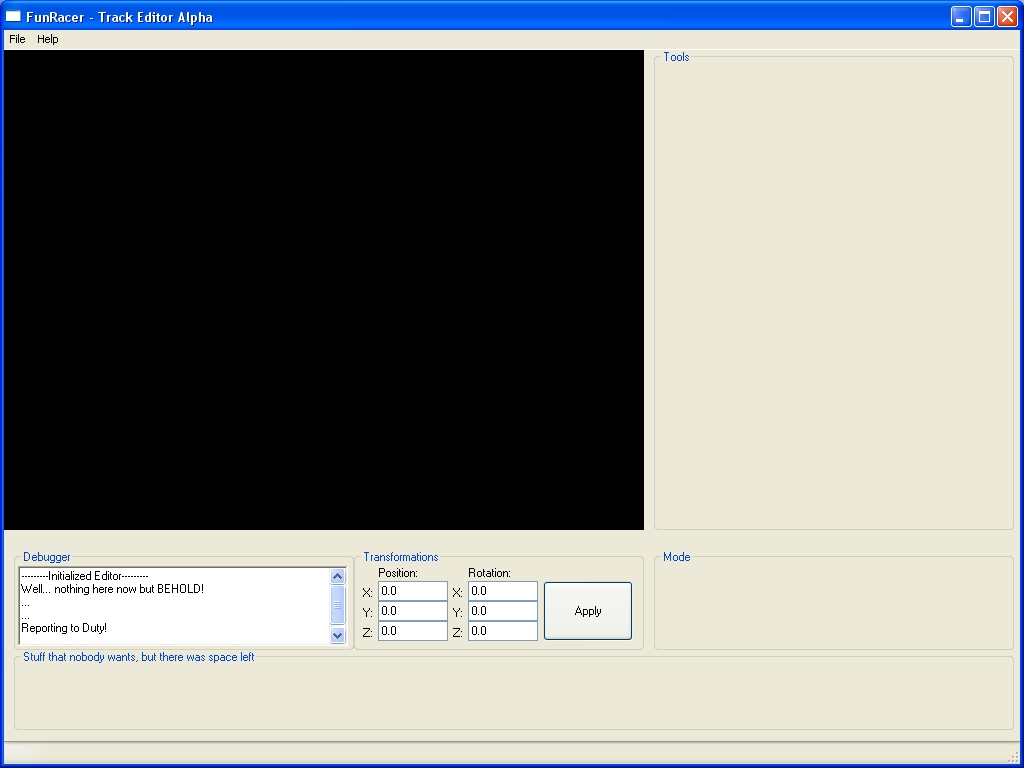Select the Rotation Y input field

click(502, 611)
